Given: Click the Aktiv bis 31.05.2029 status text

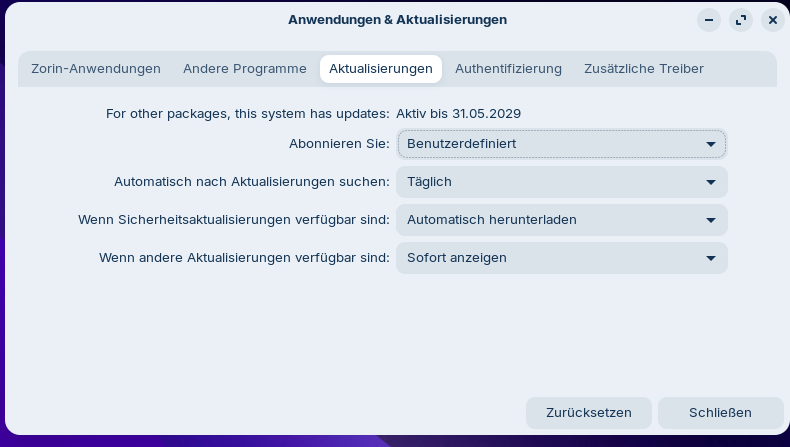Looking at the screenshot, I should [458, 114].
